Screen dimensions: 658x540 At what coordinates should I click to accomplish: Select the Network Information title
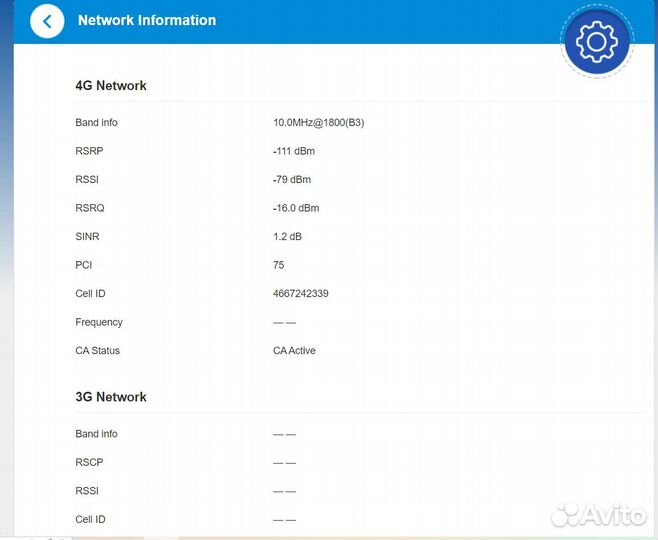pos(147,20)
